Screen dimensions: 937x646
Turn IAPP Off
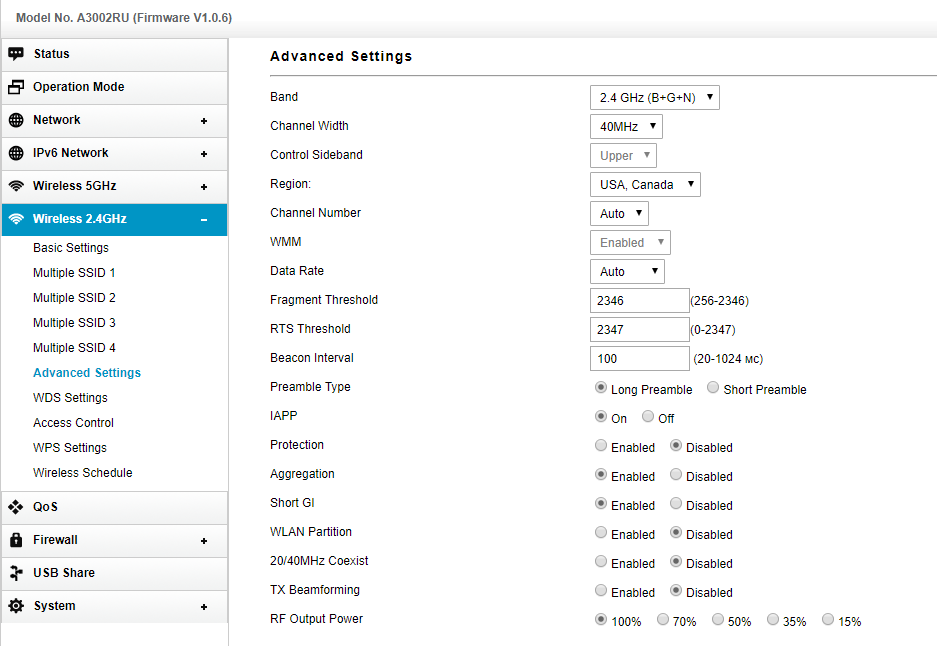[x=648, y=416]
